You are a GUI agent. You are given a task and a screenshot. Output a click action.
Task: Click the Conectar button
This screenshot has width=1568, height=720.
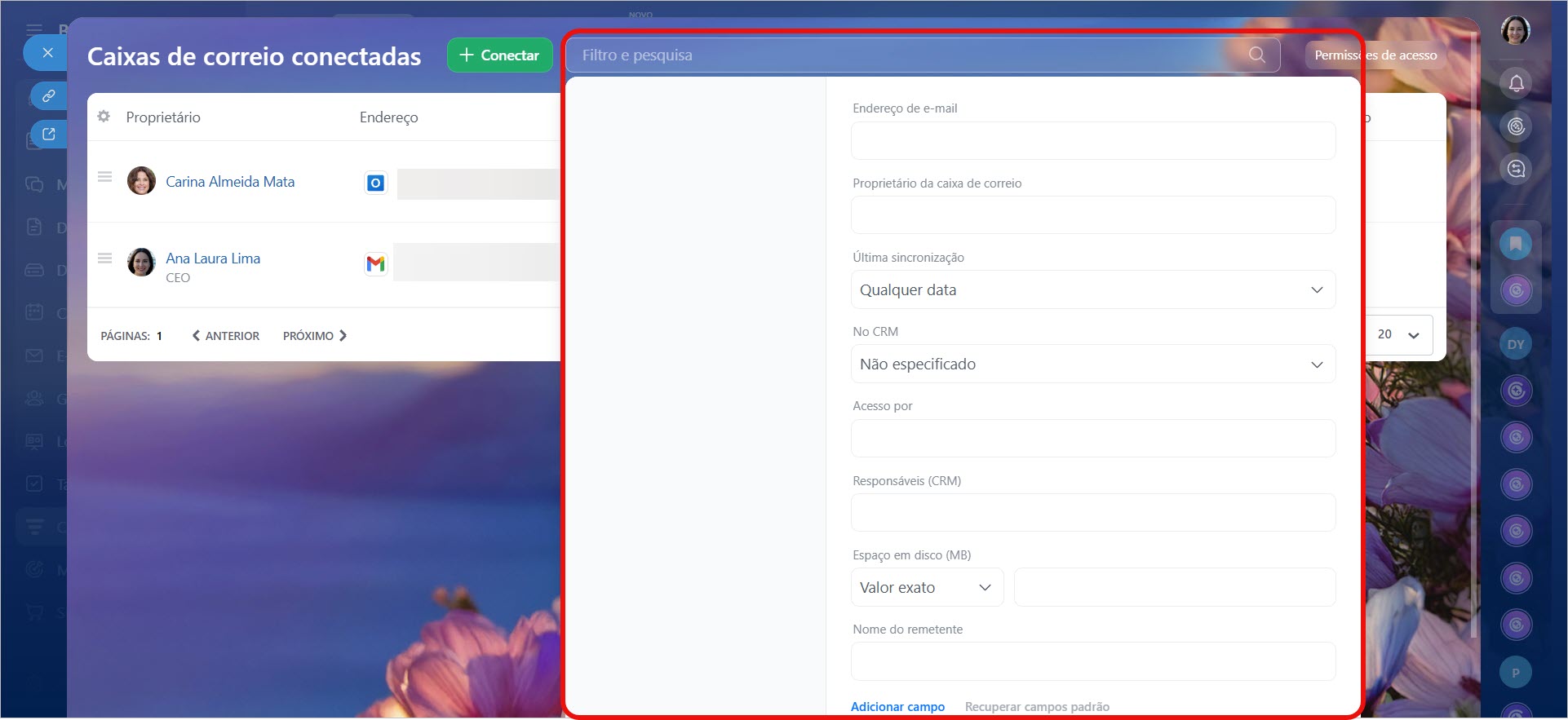499,55
